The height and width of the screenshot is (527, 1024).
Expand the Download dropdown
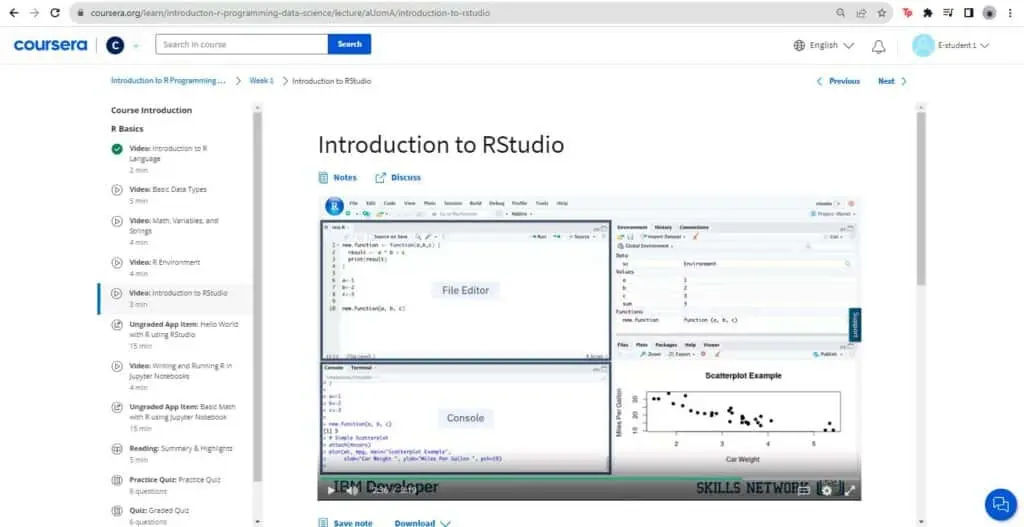(x=422, y=523)
